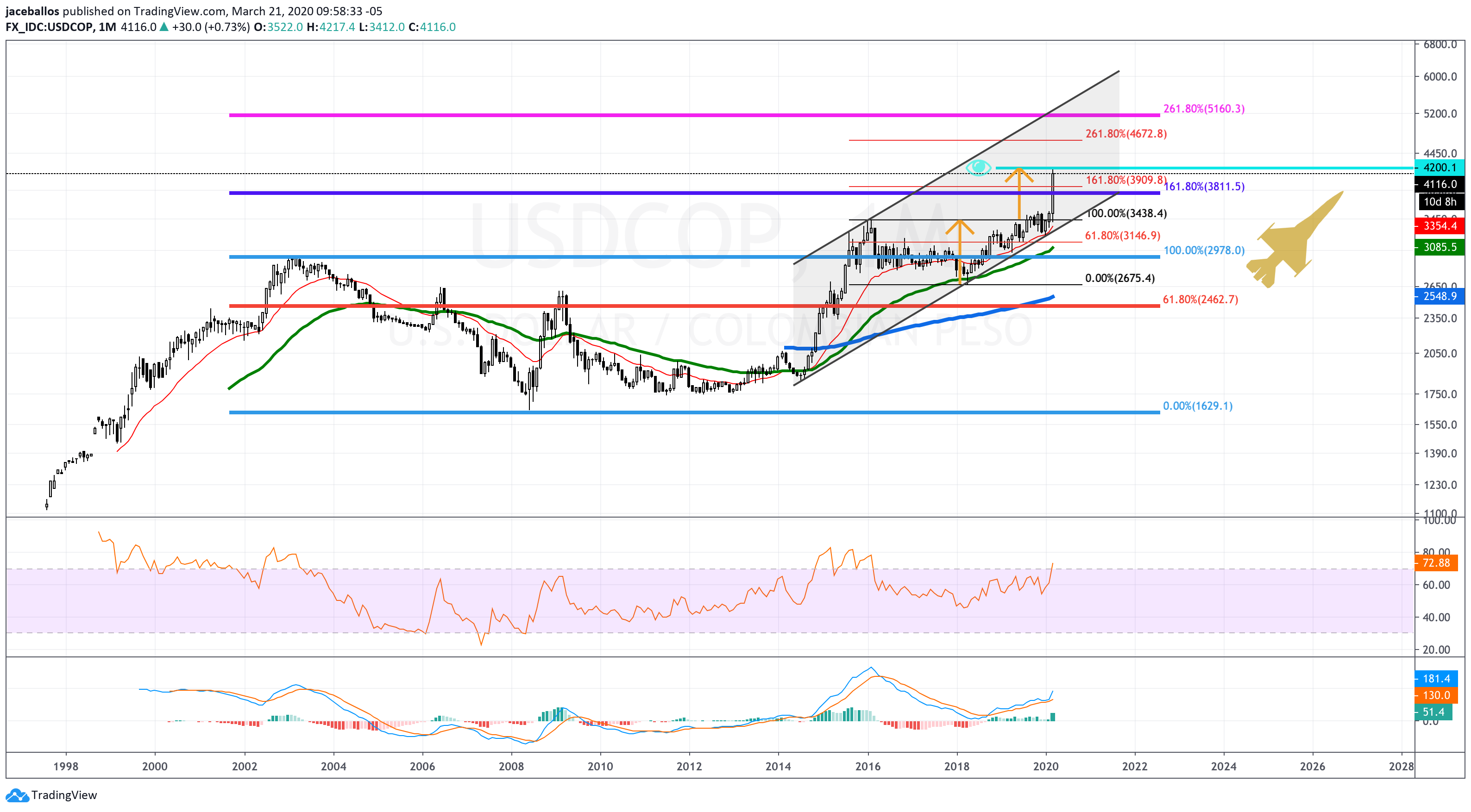The width and height of the screenshot is (1471, 812).
Task: Click the red 61.80%(2462.7) Fibonacci label
Action: [x=1201, y=299]
